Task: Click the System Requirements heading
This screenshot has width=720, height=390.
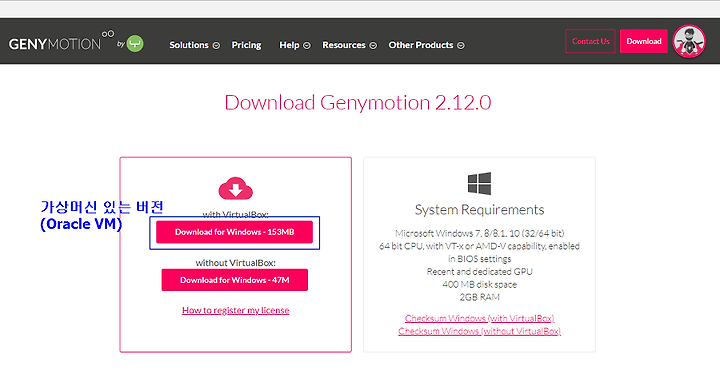Action: point(479,210)
